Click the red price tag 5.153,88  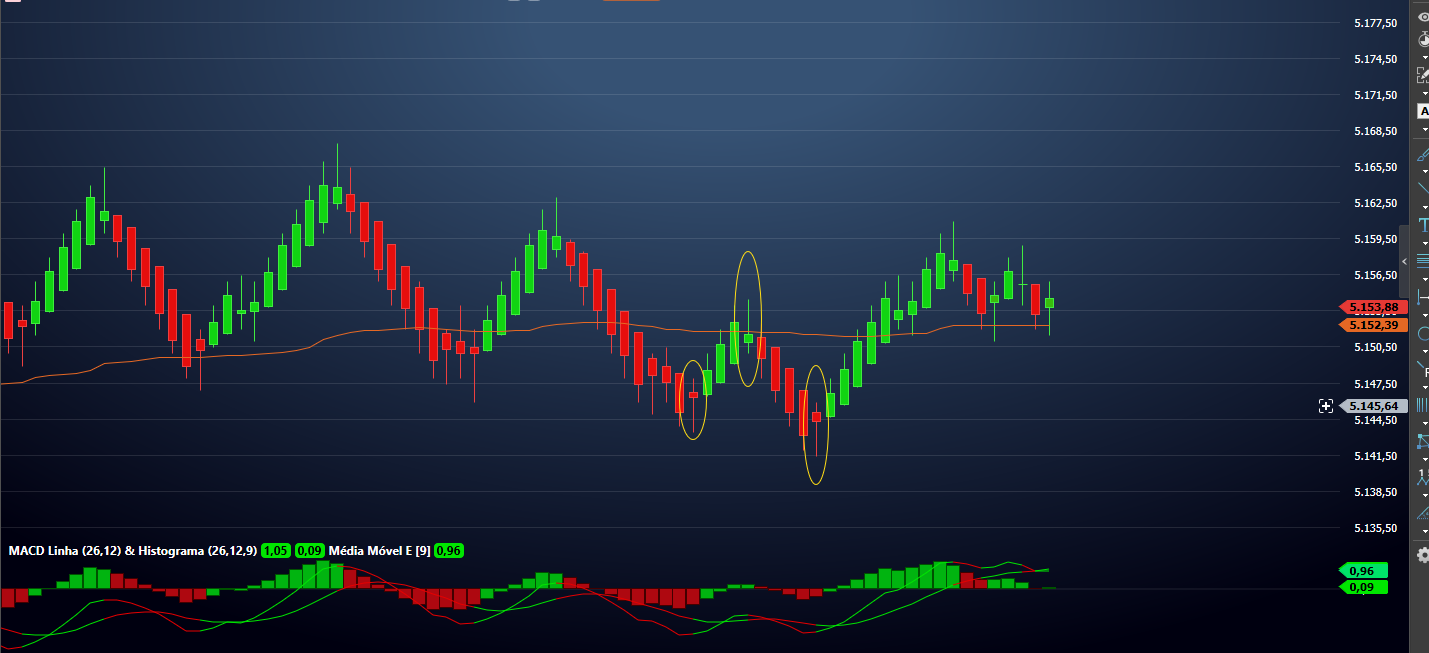(1373, 307)
